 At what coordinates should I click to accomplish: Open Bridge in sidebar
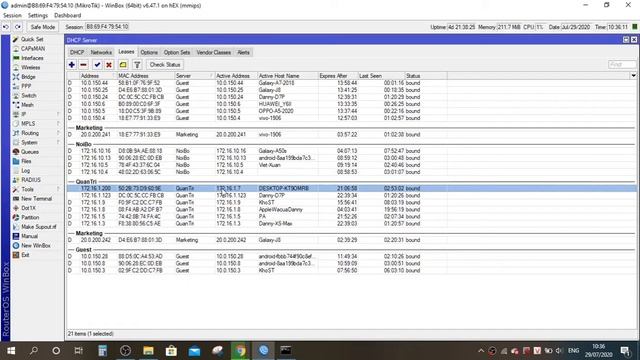(28, 77)
